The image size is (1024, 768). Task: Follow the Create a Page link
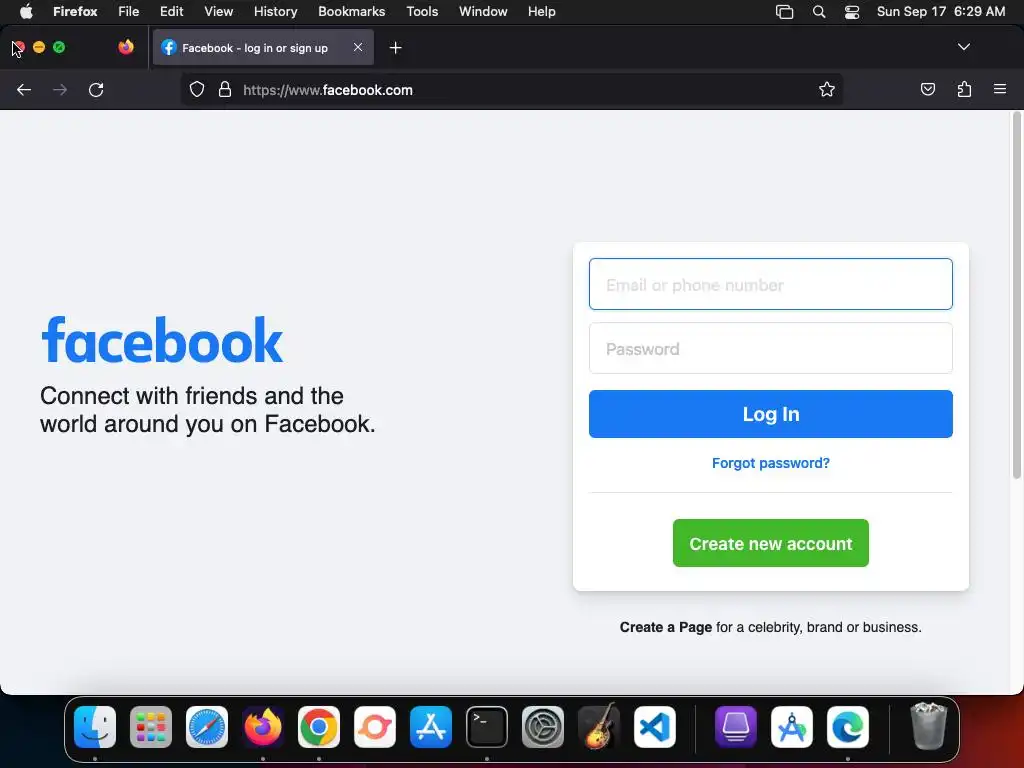pos(665,627)
